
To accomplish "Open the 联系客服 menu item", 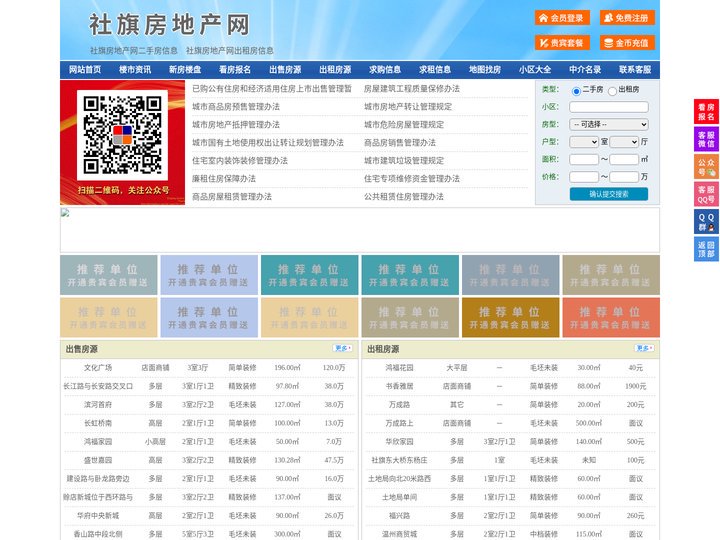I will (x=635, y=70).
